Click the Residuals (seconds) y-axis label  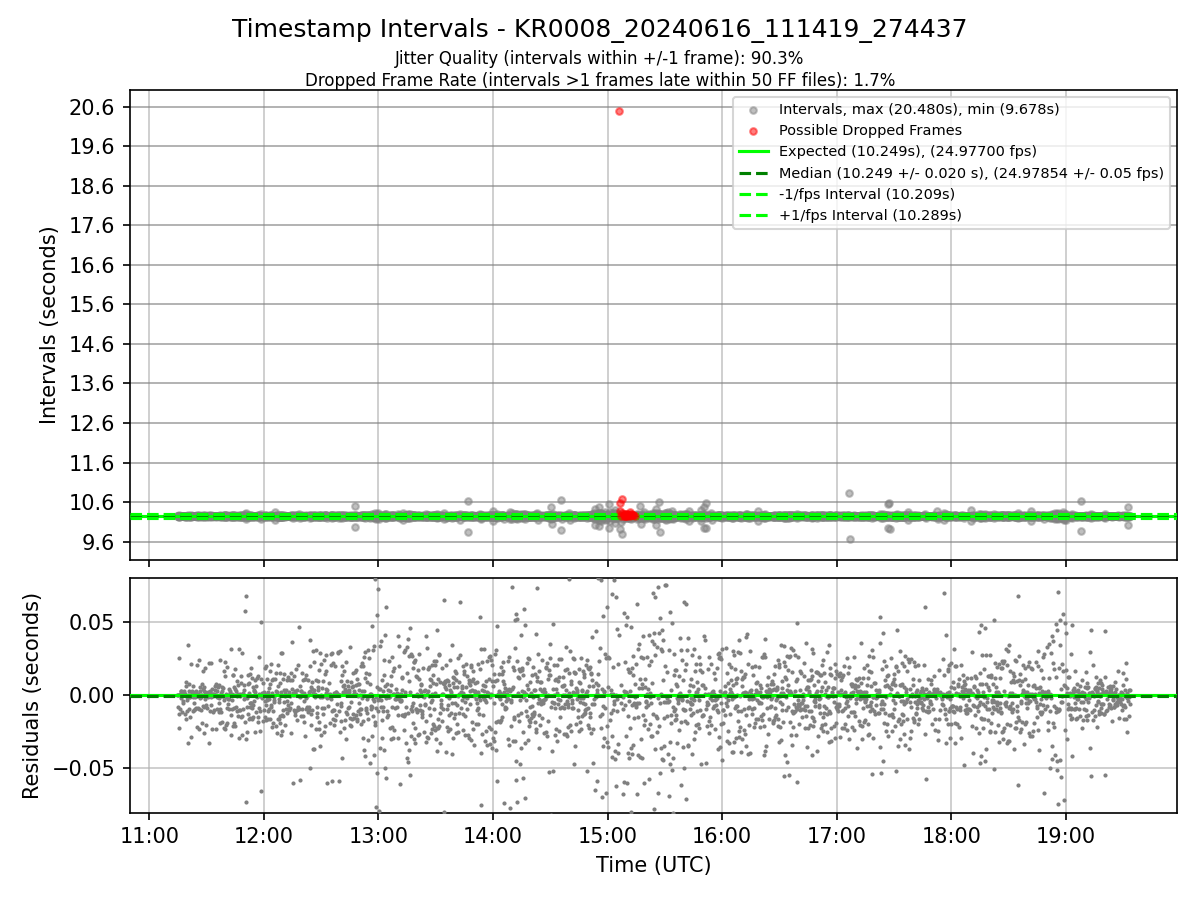click(32, 696)
